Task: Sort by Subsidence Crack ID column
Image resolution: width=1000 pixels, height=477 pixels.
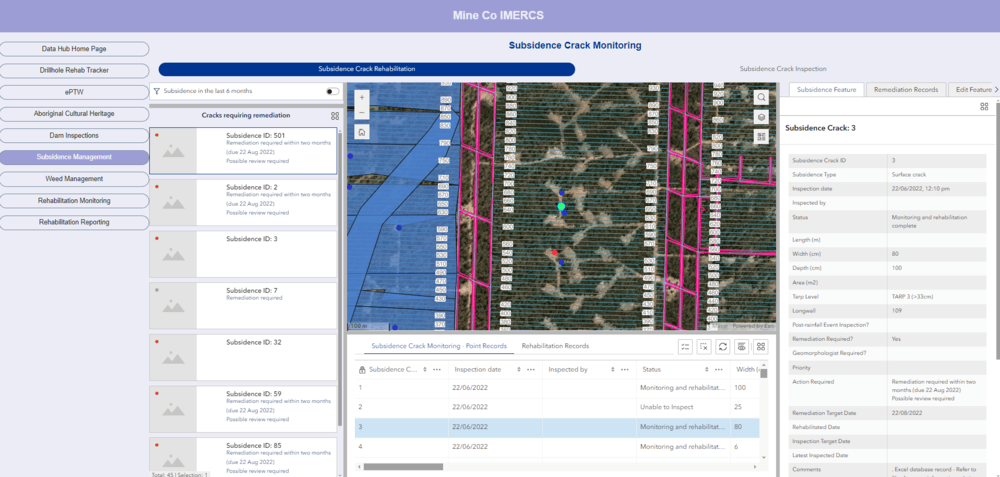Action: tap(427, 369)
